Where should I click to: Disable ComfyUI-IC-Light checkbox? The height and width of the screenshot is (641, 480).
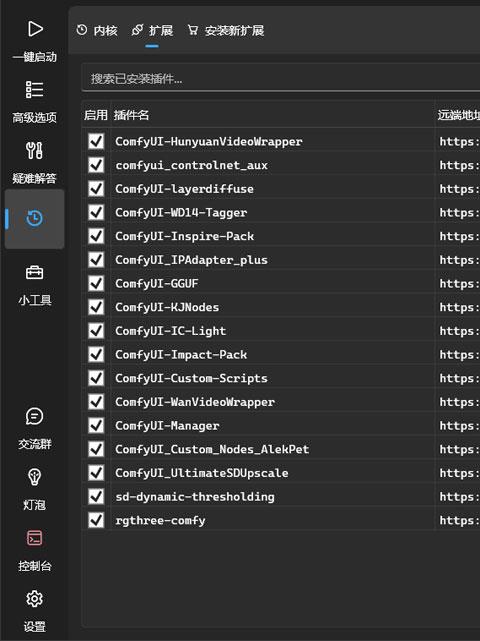(x=96, y=331)
